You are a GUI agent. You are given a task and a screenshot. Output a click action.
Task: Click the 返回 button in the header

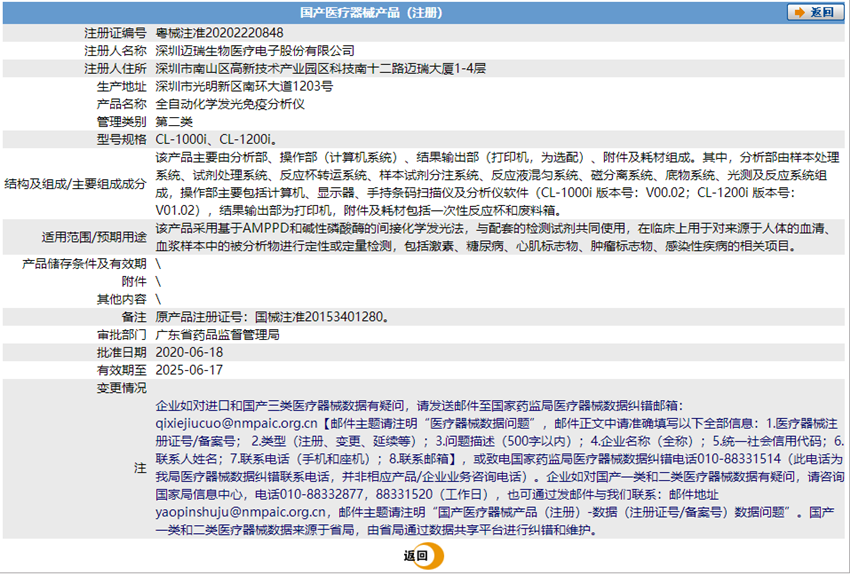click(815, 12)
